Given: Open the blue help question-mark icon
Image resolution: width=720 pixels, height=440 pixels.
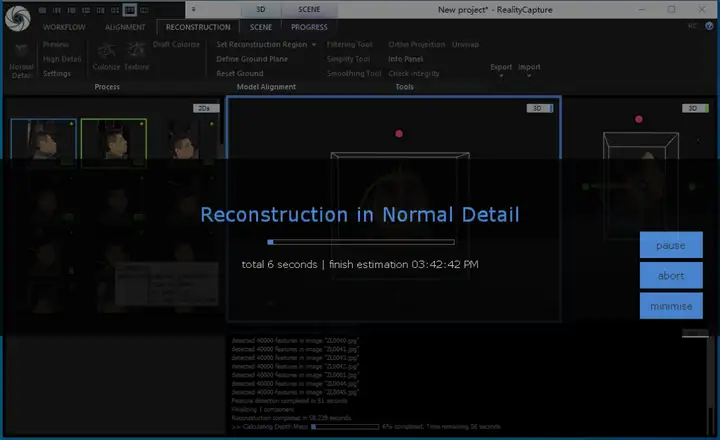Looking at the screenshot, I should tap(709, 26).
